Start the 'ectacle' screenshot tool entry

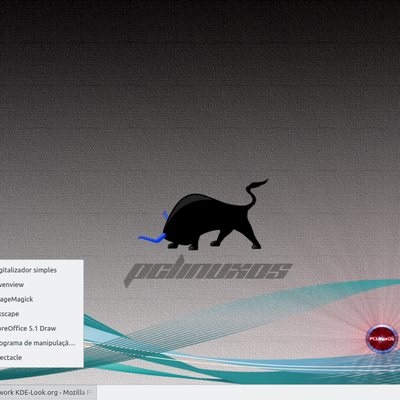pyautogui.click(x=41, y=358)
